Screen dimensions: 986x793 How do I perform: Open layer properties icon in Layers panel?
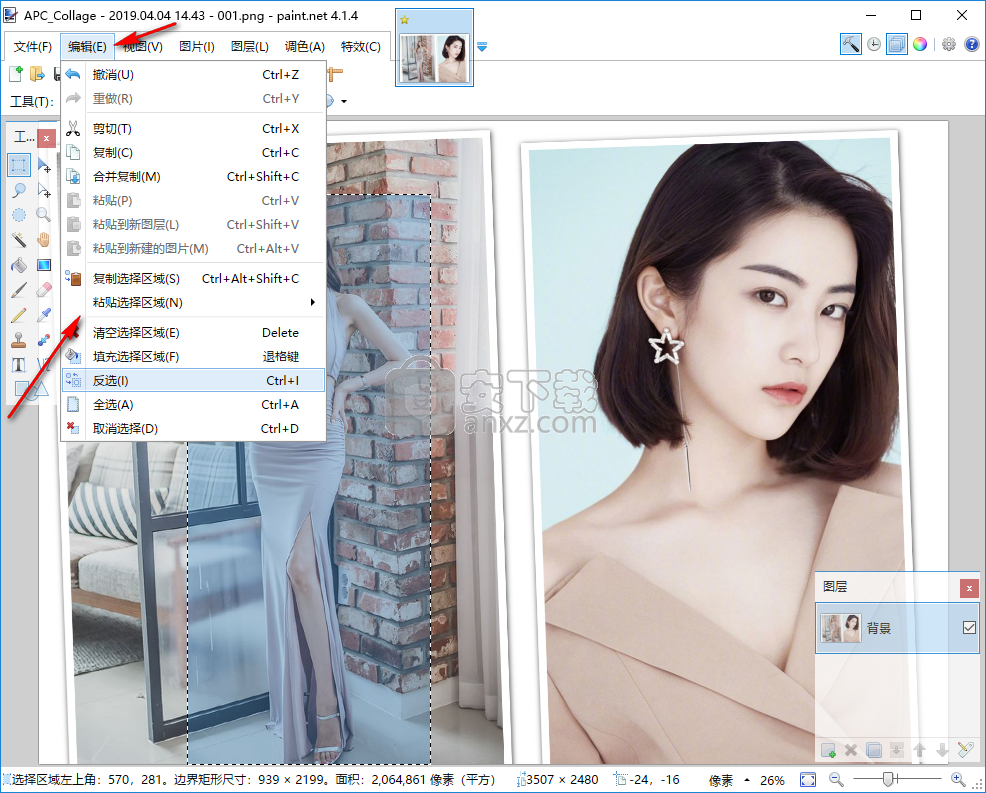965,750
